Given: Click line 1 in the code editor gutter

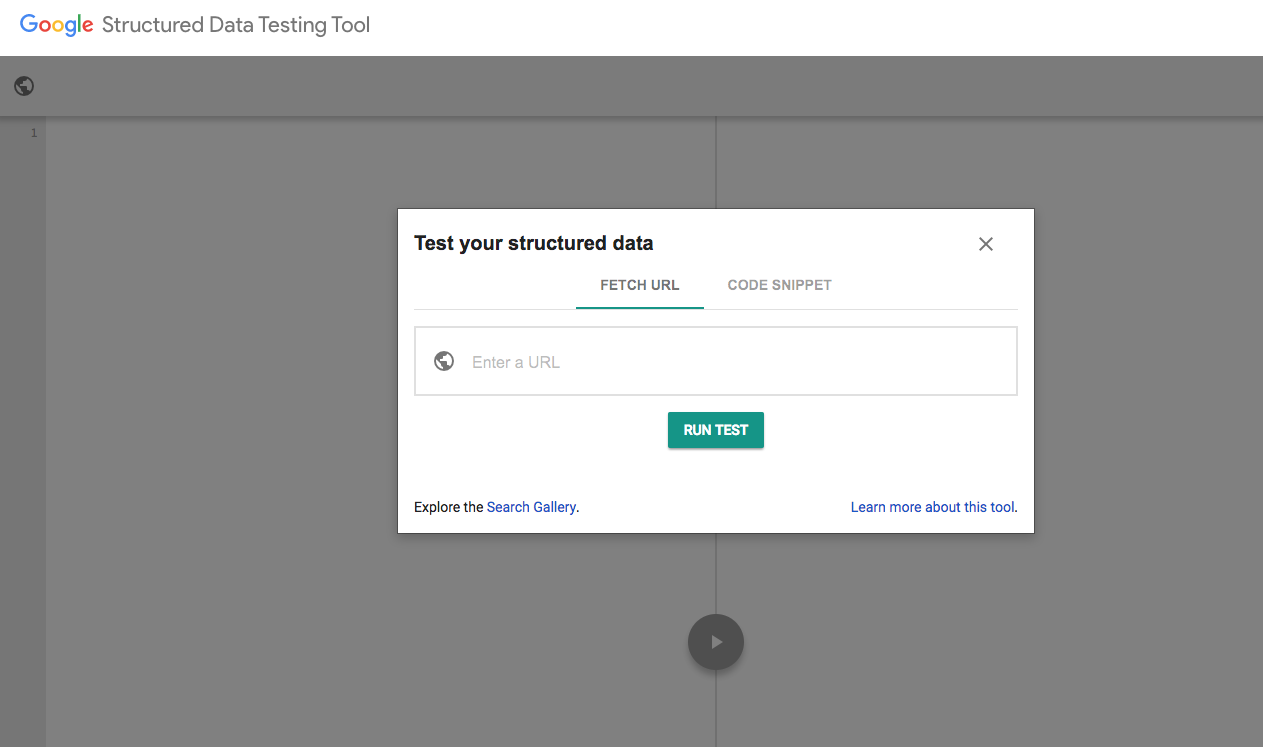Looking at the screenshot, I should [34, 133].
